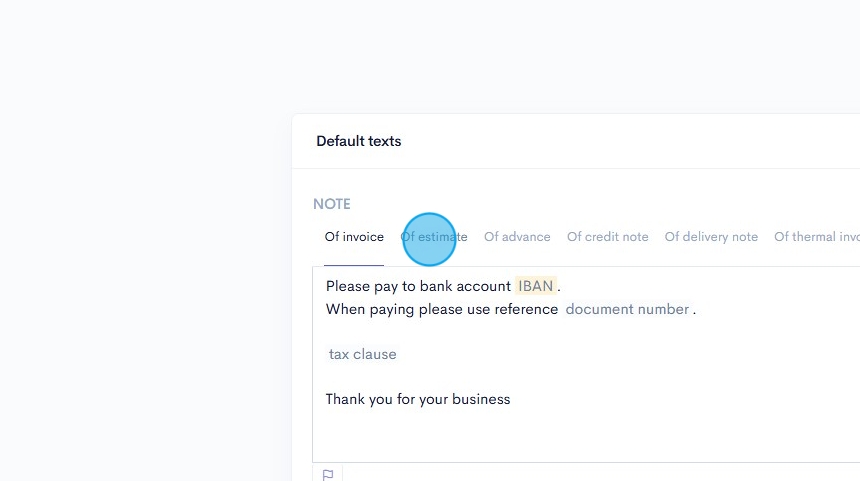Click the NOTE section label
This screenshot has height=481, width=860.
[x=332, y=204]
